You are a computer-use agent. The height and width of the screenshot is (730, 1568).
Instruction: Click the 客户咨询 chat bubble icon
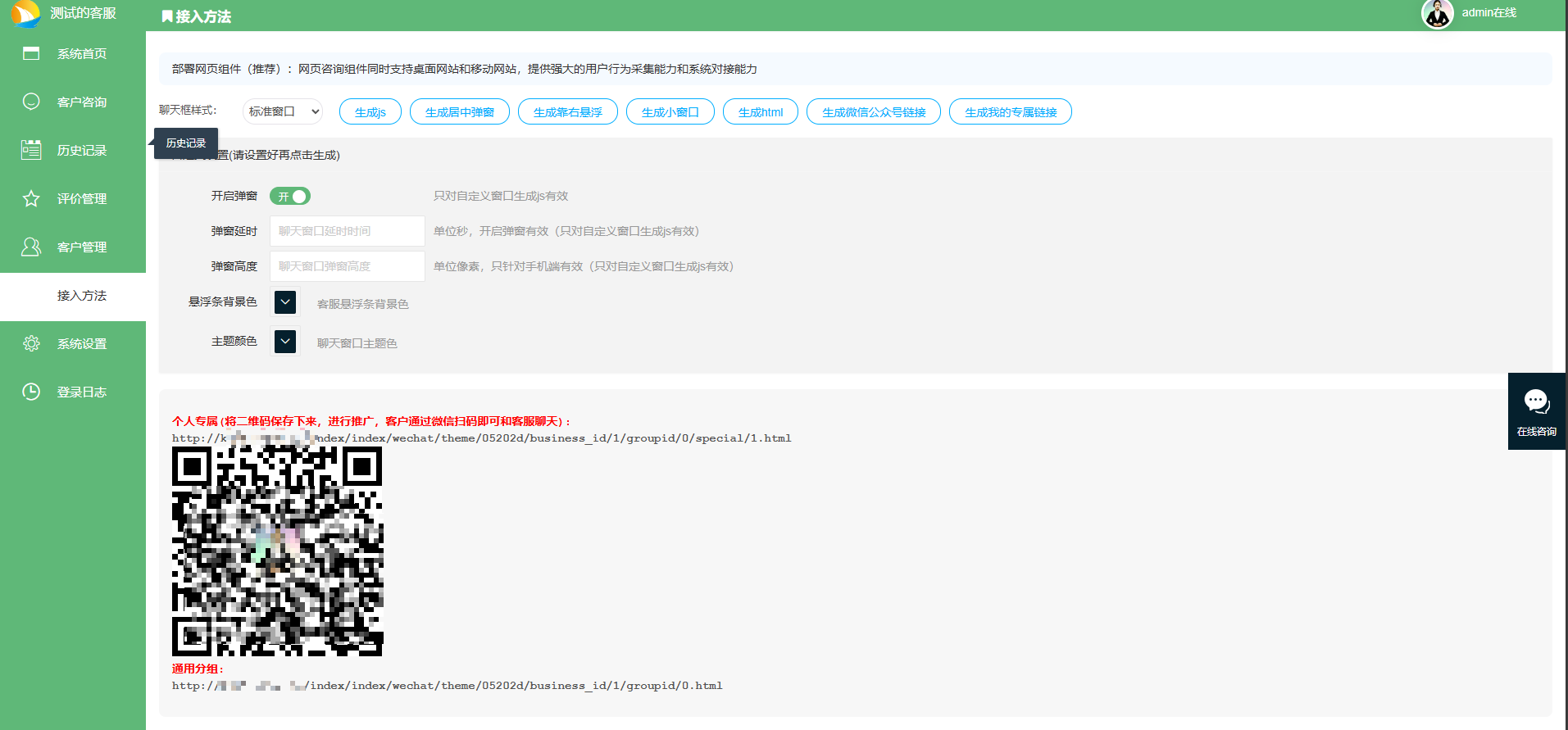click(x=31, y=102)
